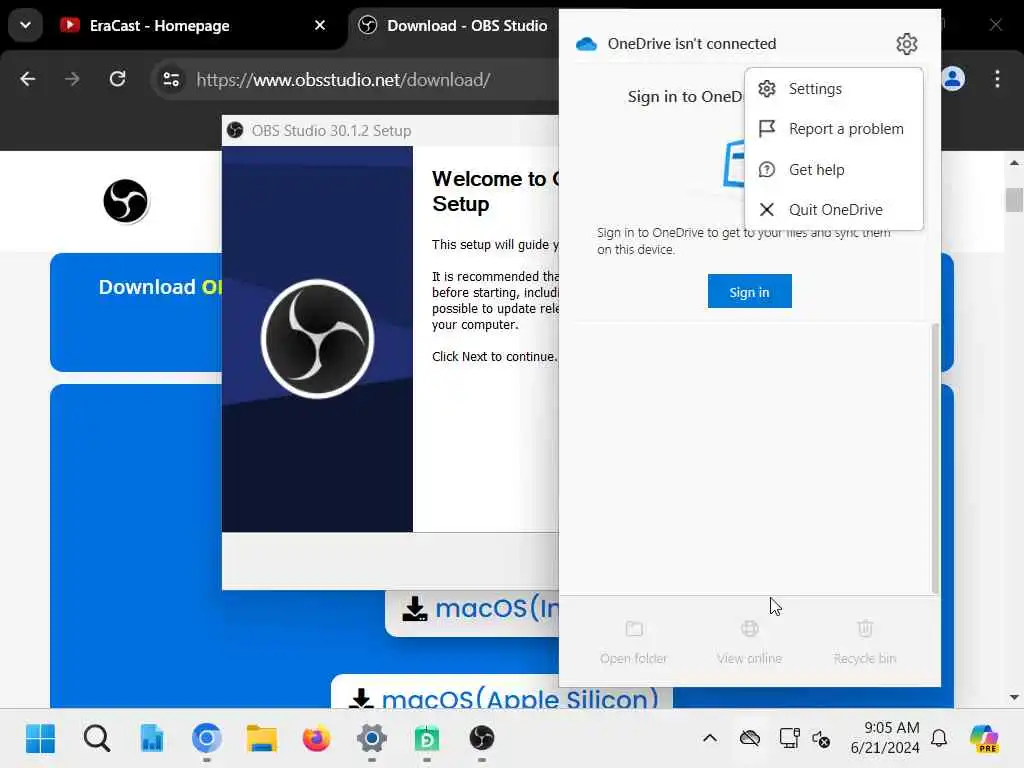Screen dimensions: 1024x768
Task: Open the browser tab search dropdown
Action: click(25, 25)
